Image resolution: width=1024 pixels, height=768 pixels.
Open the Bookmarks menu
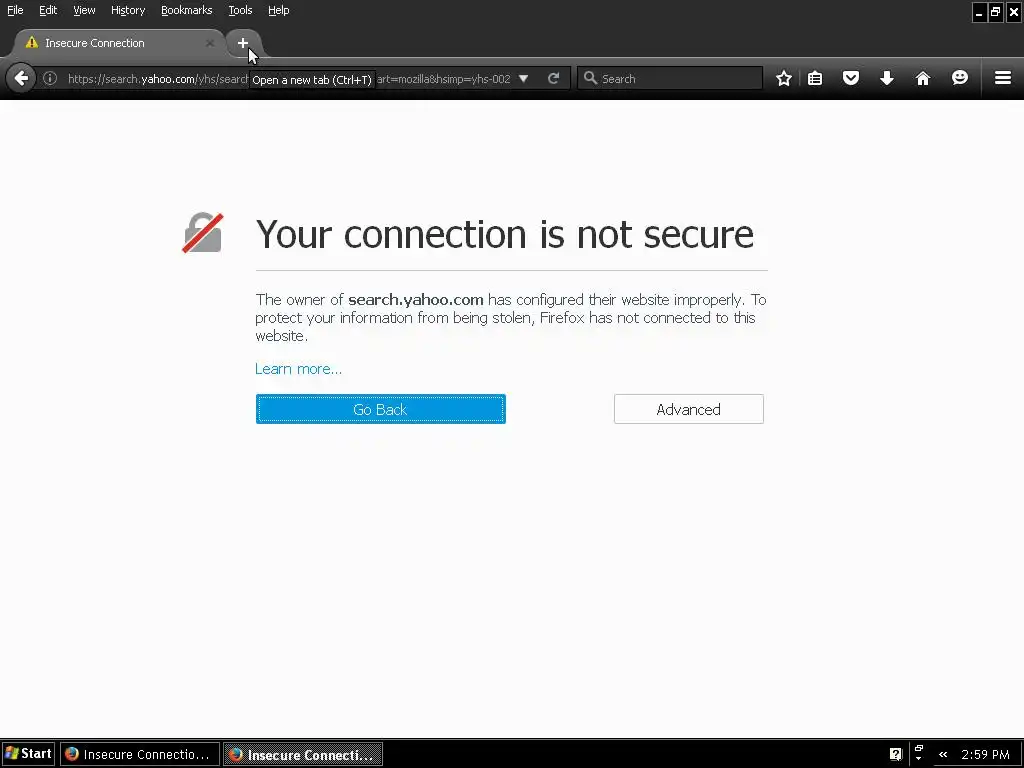187,10
